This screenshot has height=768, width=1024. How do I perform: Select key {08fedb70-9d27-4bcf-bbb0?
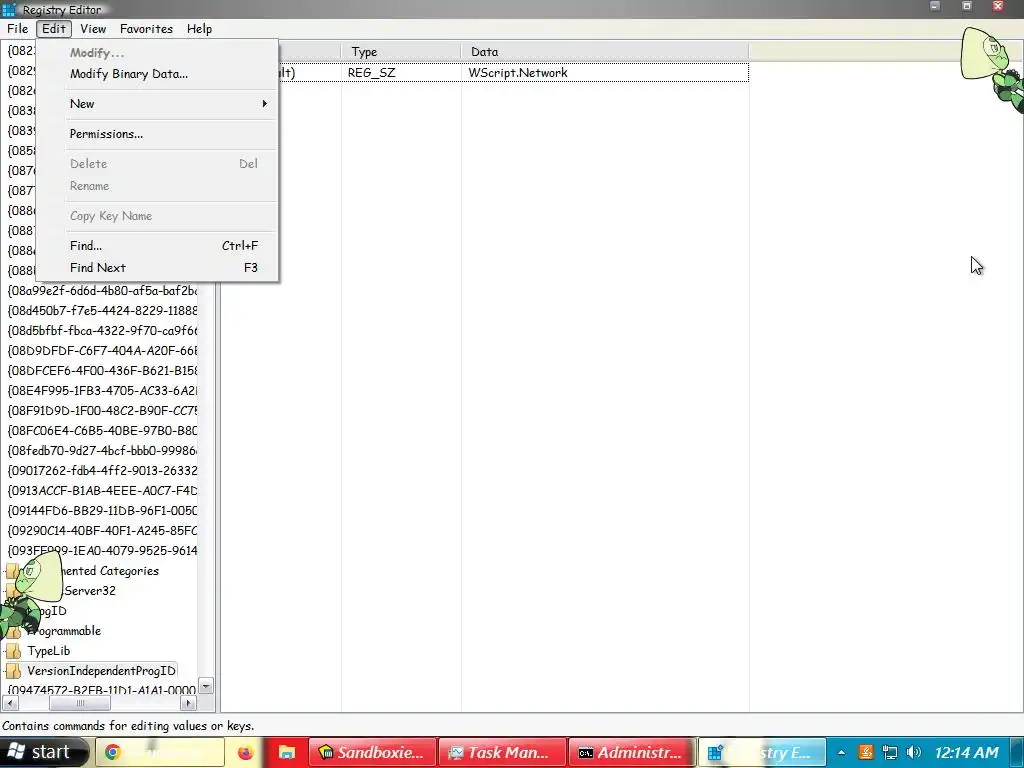[102, 451]
